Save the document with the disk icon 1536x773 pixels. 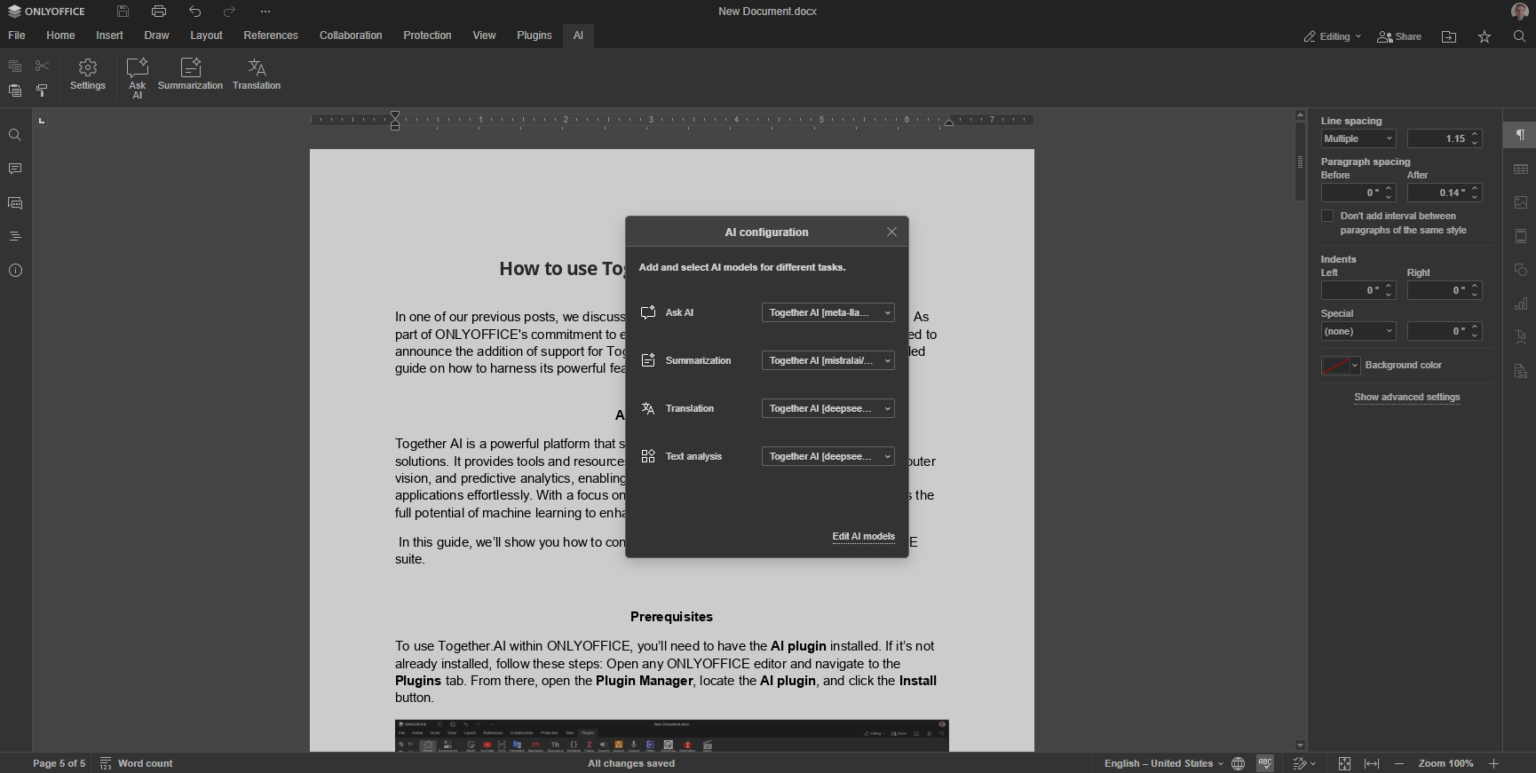tap(123, 11)
